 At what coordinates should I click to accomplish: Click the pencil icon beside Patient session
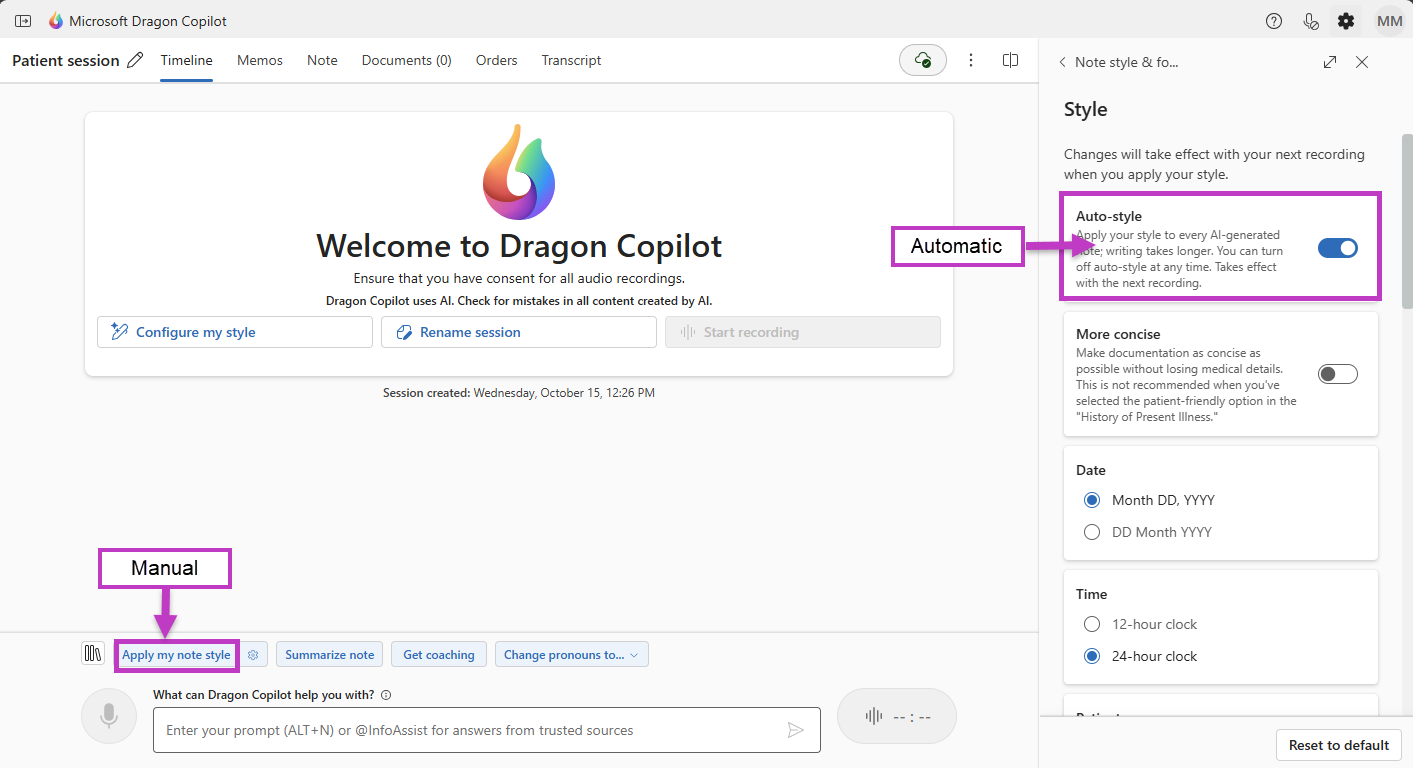click(135, 60)
